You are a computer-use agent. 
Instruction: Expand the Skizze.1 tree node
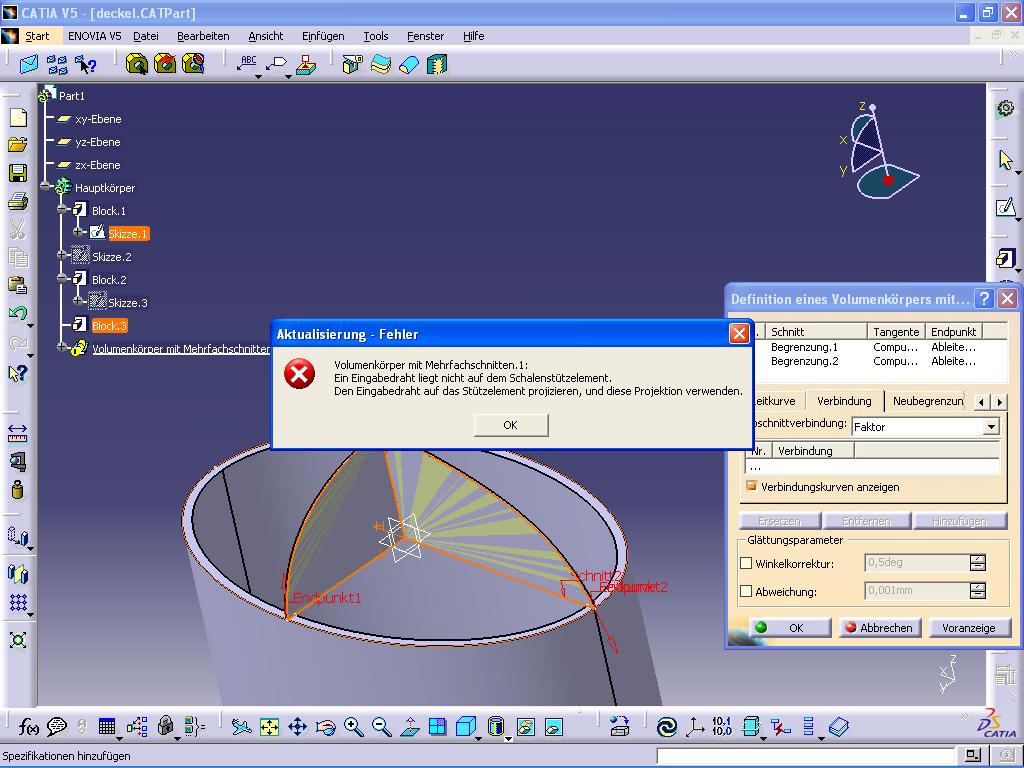(78, 232)
